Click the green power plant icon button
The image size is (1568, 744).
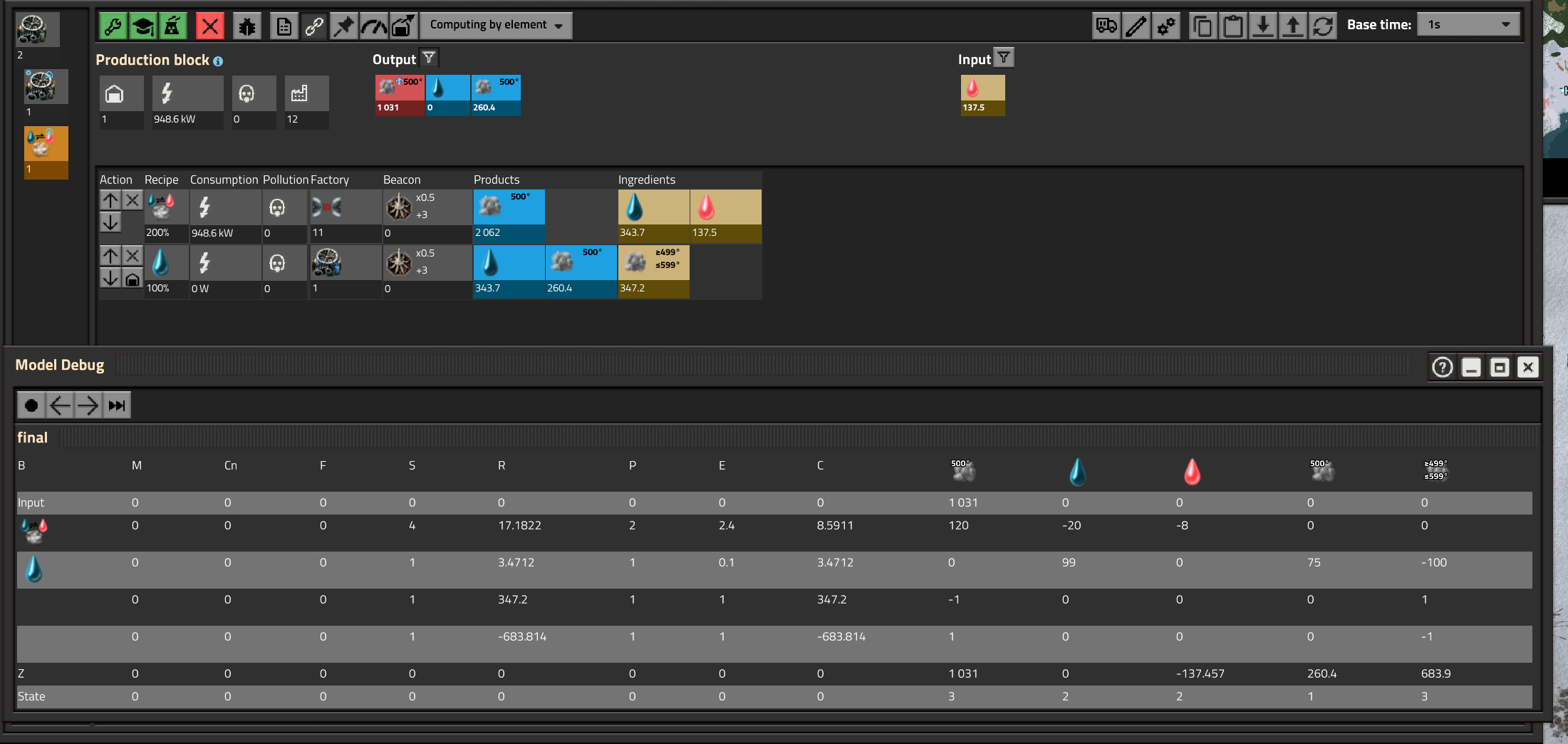[172, 26]
